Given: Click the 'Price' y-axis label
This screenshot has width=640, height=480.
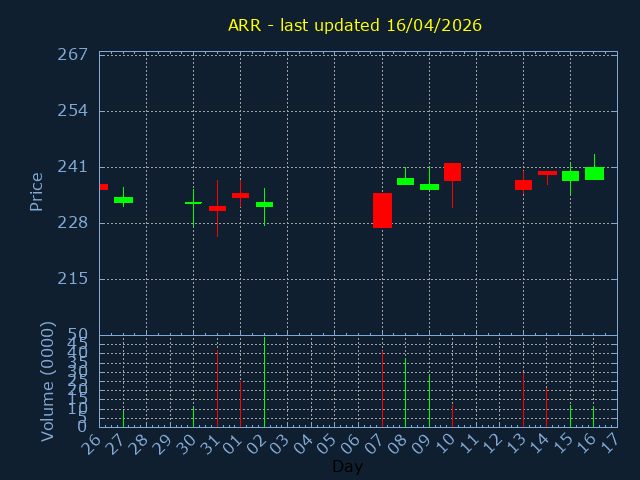Looking at the screenshot, I should pos(37,191).
